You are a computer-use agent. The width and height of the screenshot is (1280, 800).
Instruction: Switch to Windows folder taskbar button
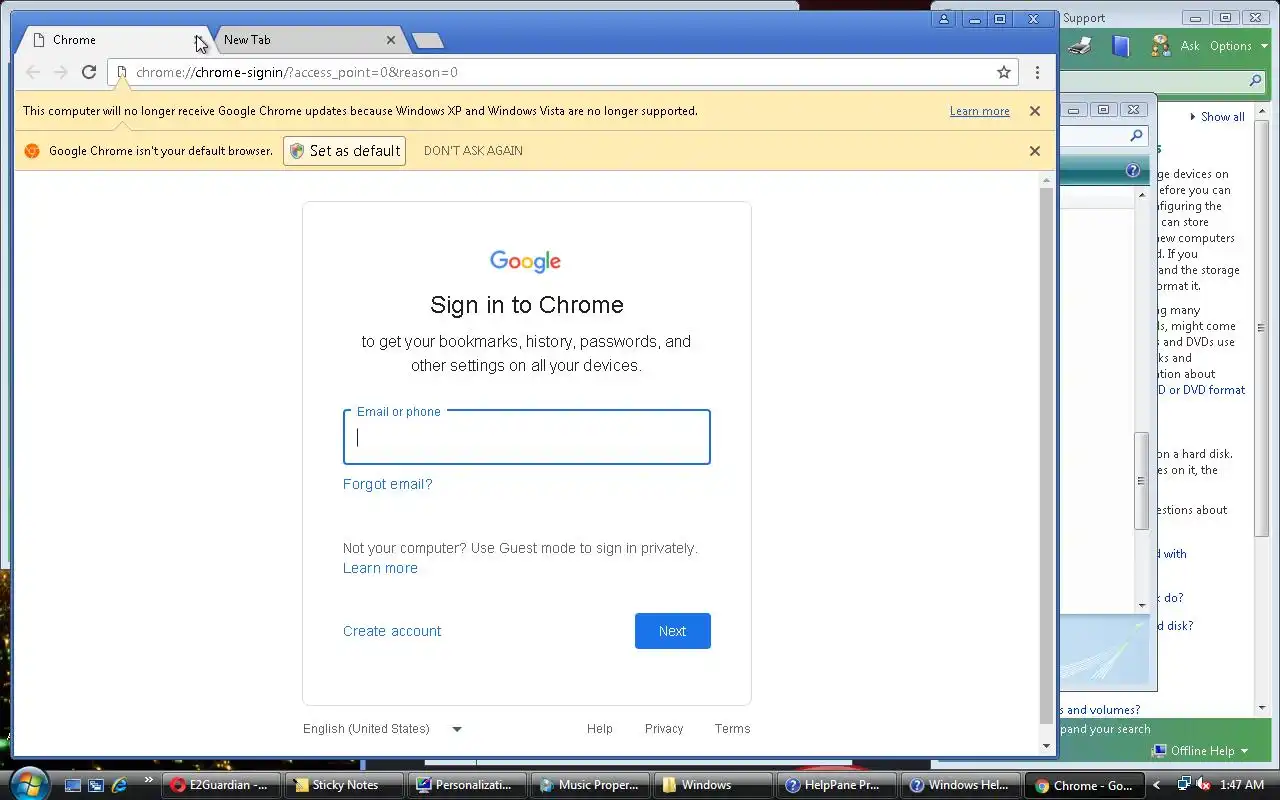(x=713, y=785)
